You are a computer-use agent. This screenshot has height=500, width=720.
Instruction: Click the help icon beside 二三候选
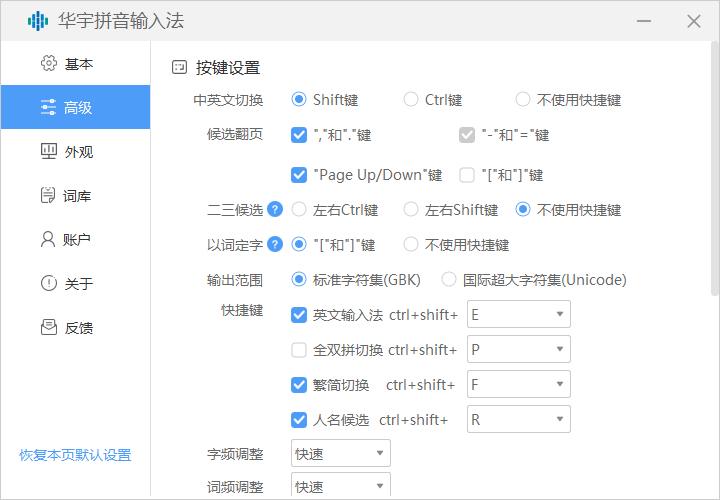tap(275, 210)
